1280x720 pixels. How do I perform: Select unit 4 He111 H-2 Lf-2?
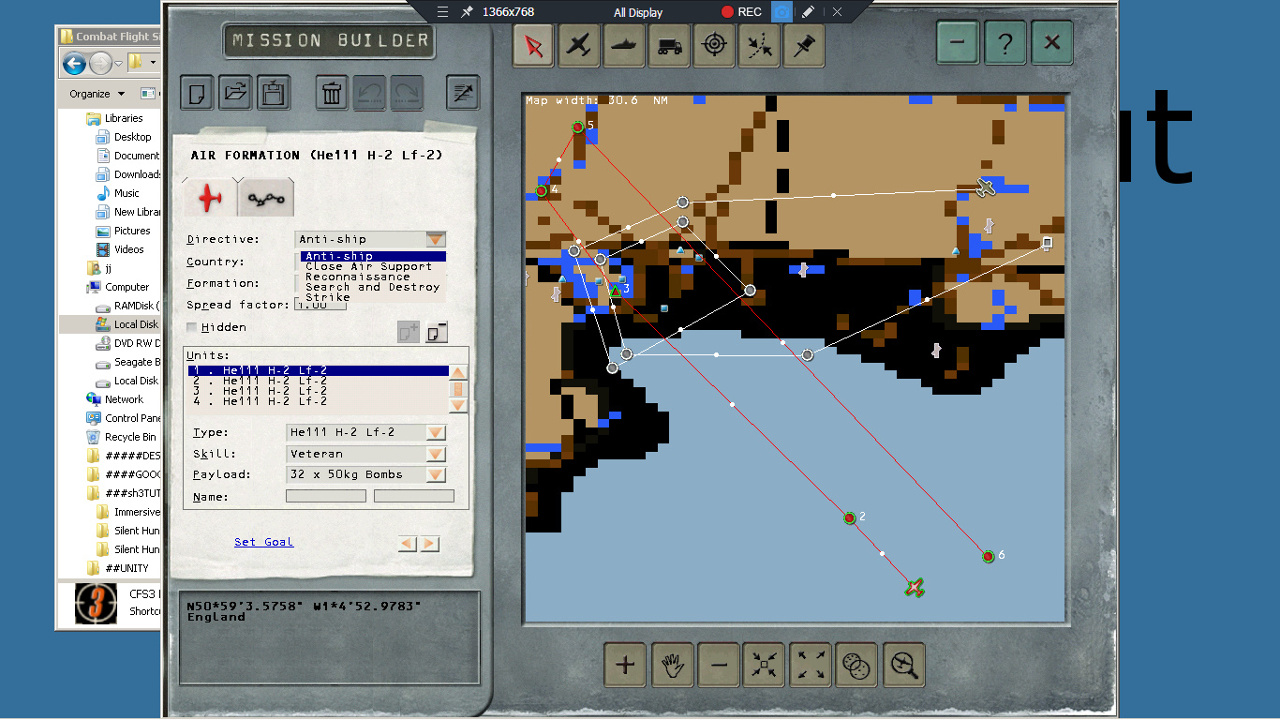[x=318, y=401]
